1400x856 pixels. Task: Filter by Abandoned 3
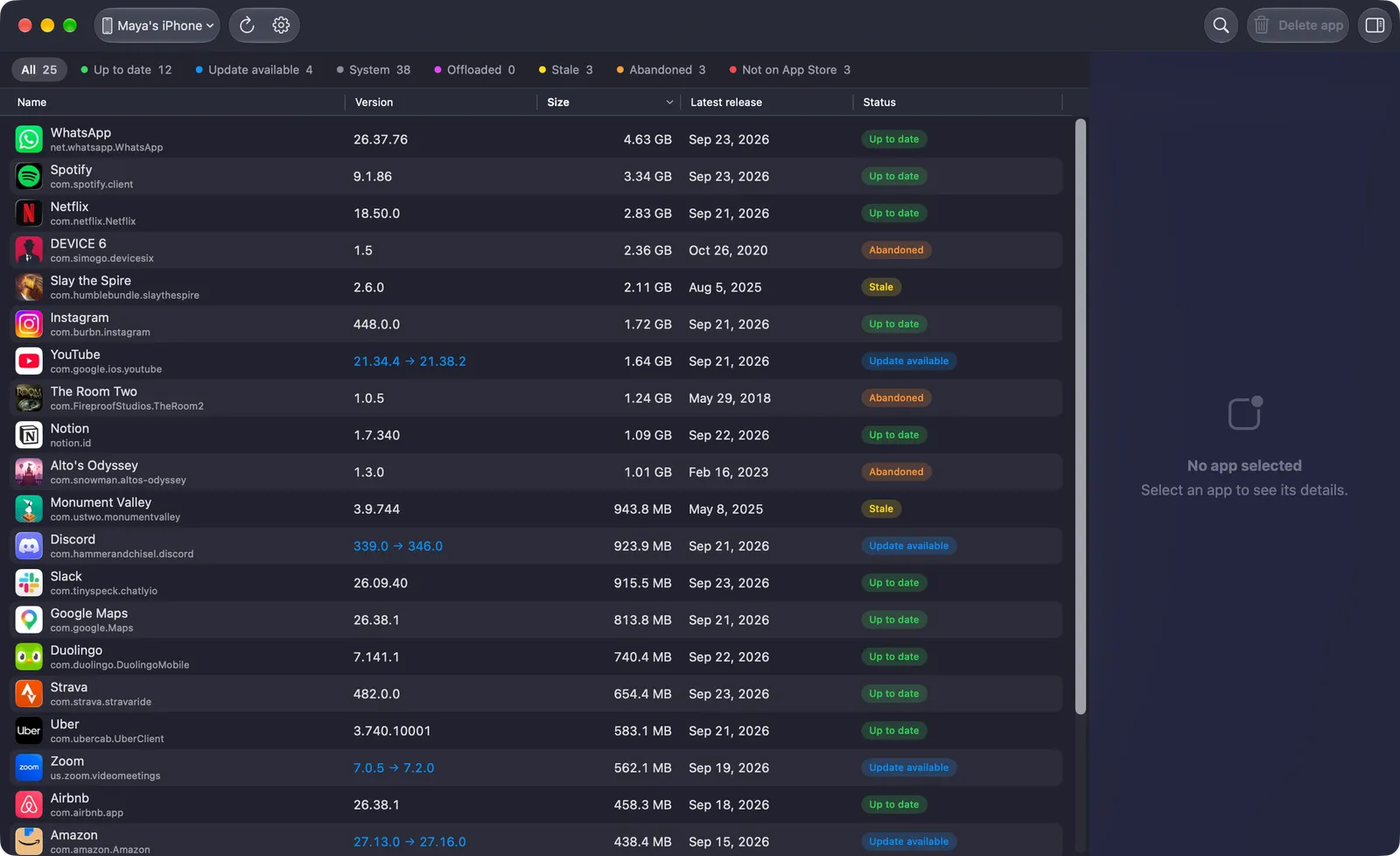(x=661, y=70)
